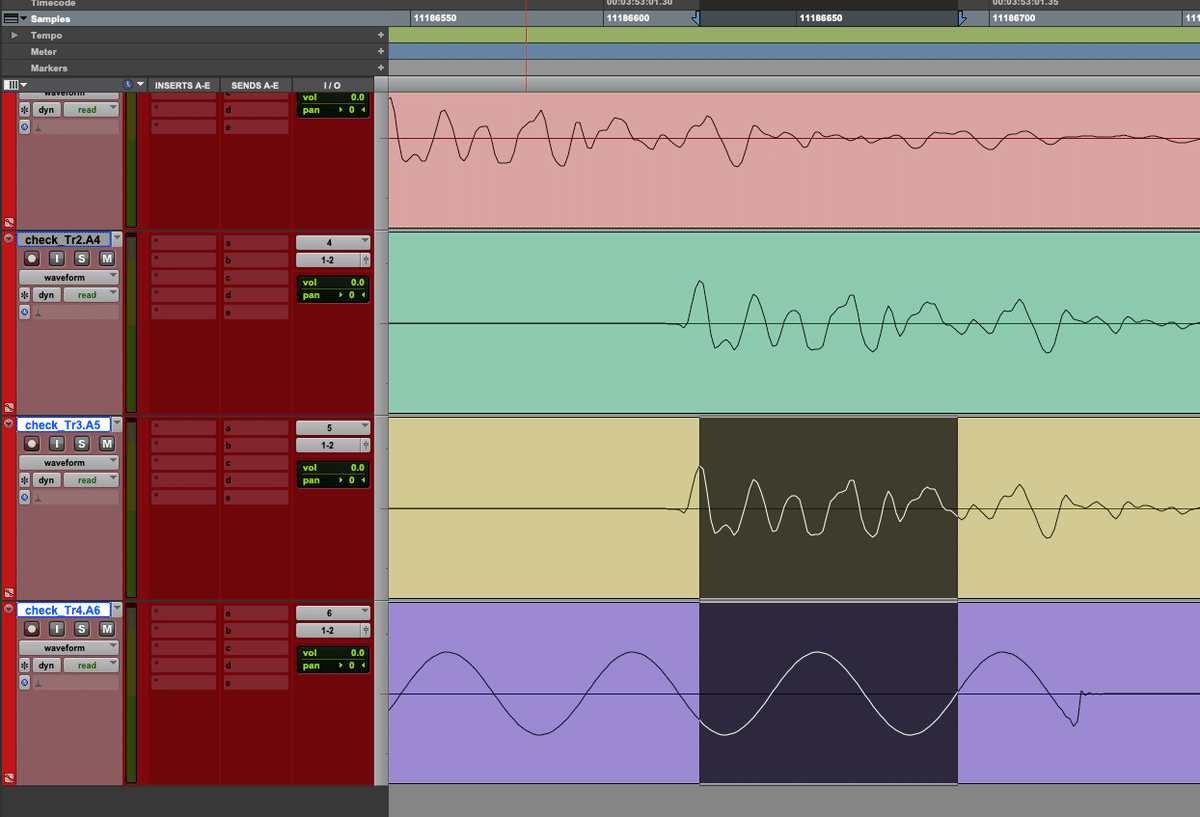Screen dimensions: 1200x817
Task: Open the dropdown arrow next to the clock icon
Action: pyautogui.click(x=141, y=85)
